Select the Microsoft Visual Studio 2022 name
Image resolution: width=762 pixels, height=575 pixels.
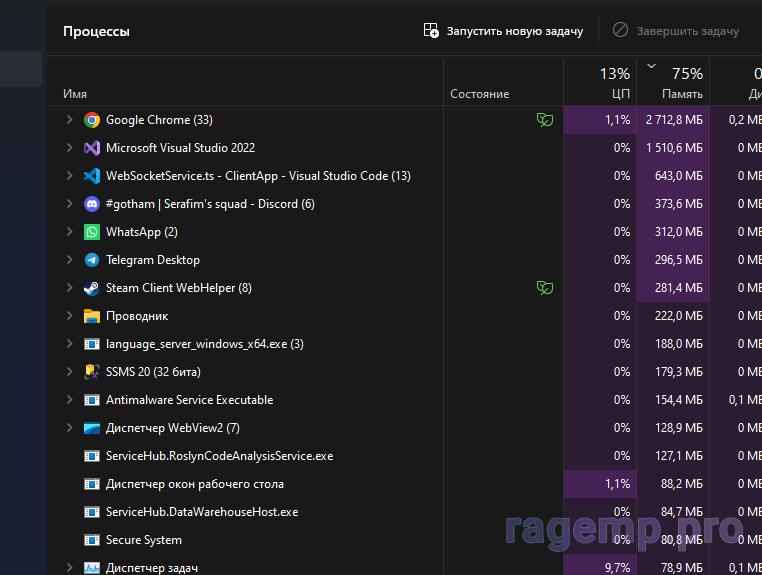(180, 148)
